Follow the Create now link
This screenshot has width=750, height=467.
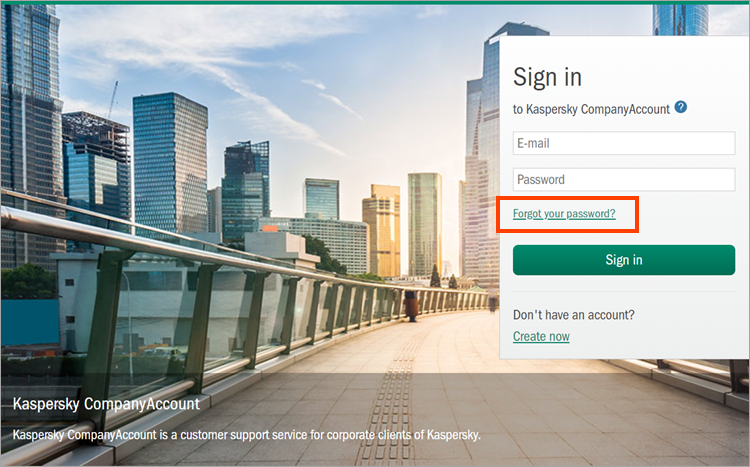[x=541, y=336]
